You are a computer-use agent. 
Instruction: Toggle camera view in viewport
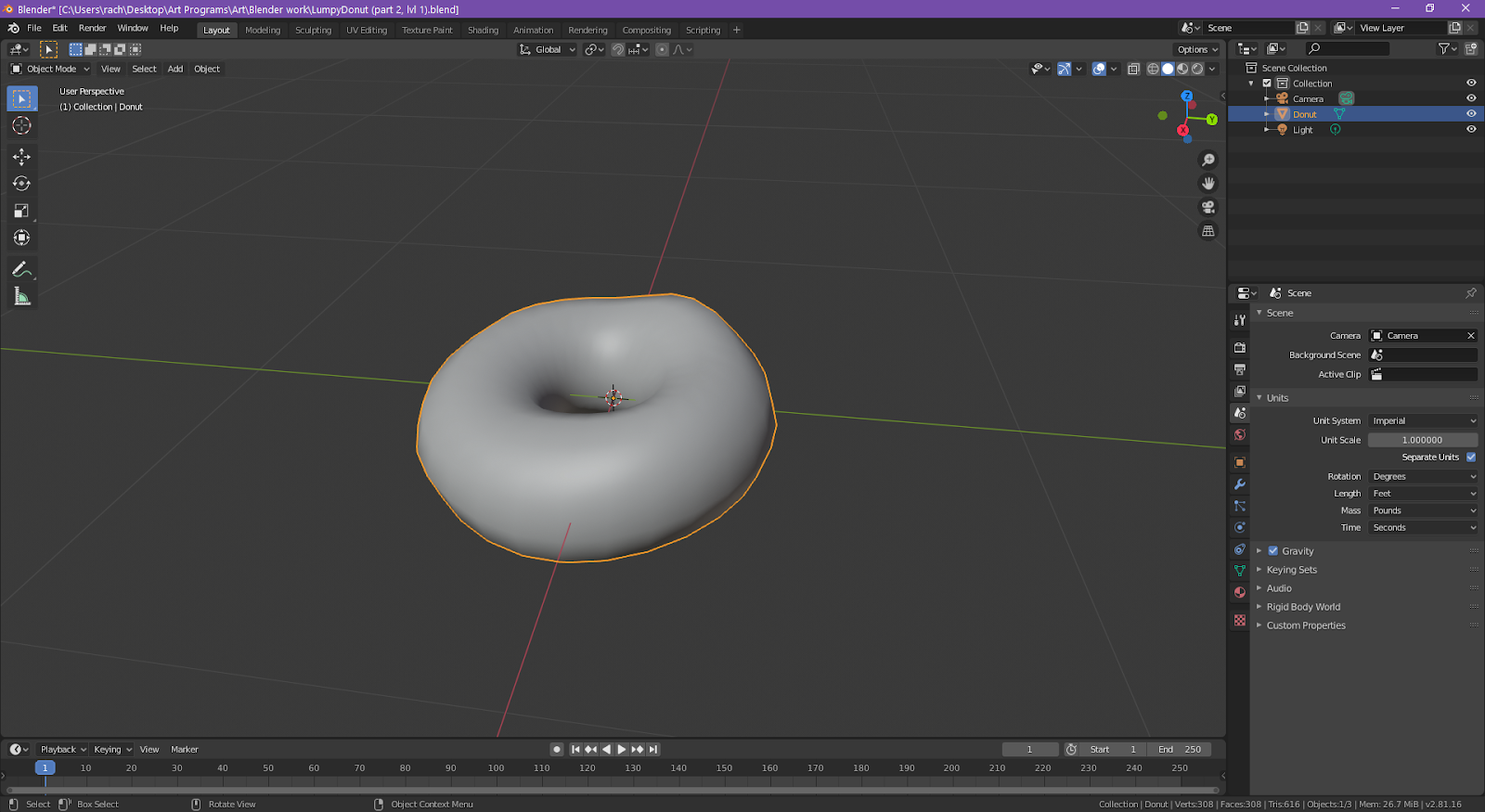pyautogui.click(x=1207, y=207)
